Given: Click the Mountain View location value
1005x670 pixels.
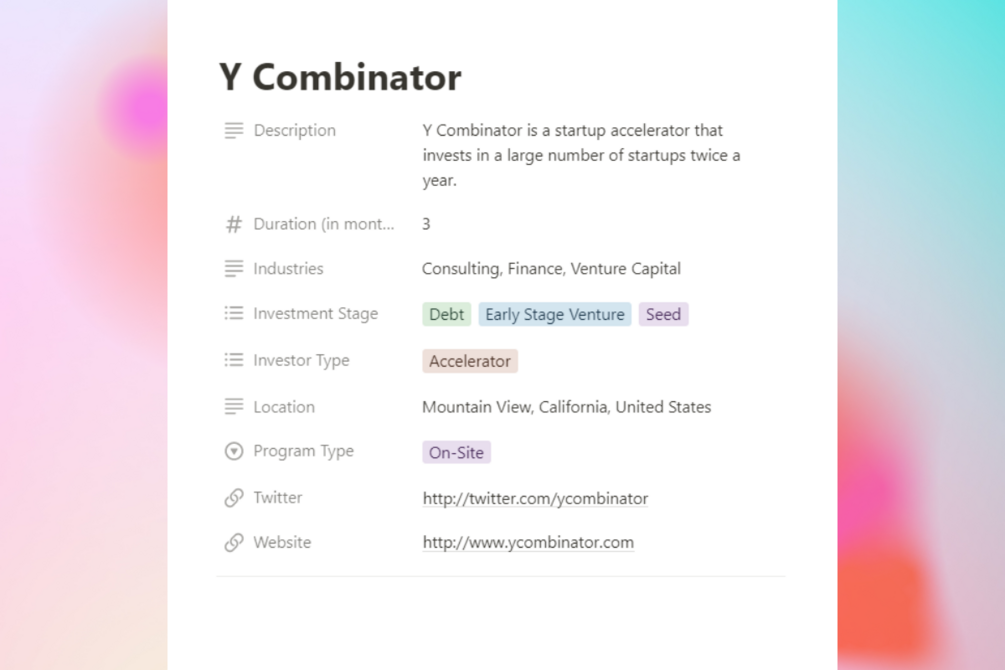Looking at the screenshot, I should [x=566, y=407].
